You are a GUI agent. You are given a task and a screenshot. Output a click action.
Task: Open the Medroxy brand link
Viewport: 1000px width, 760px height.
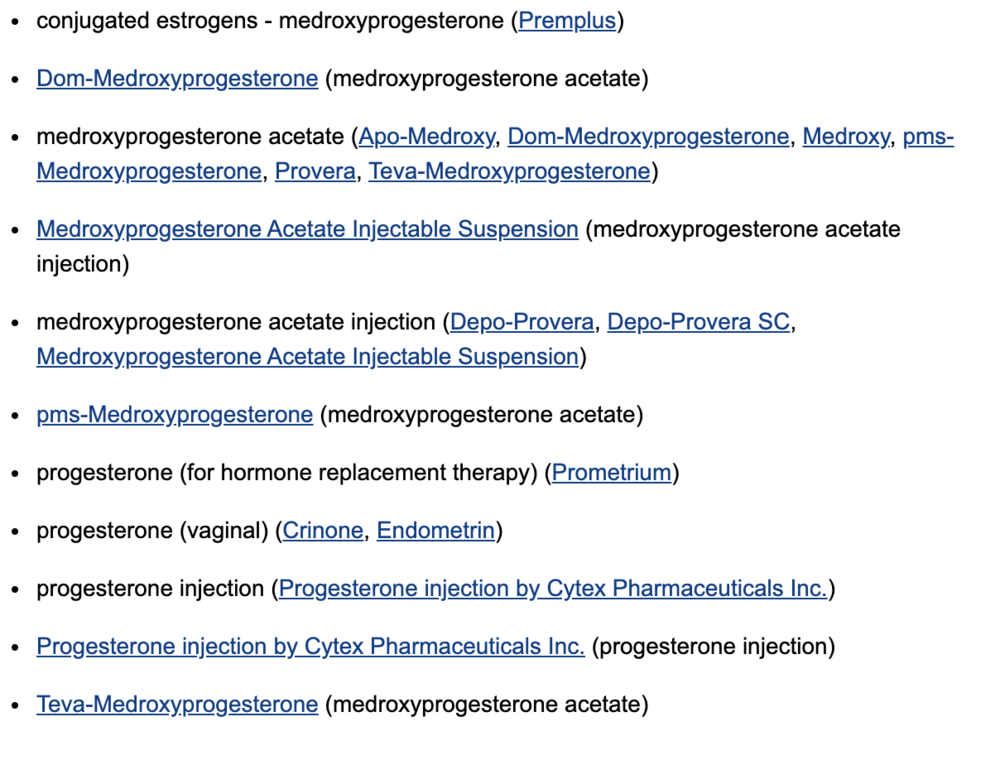pos(845,136)
